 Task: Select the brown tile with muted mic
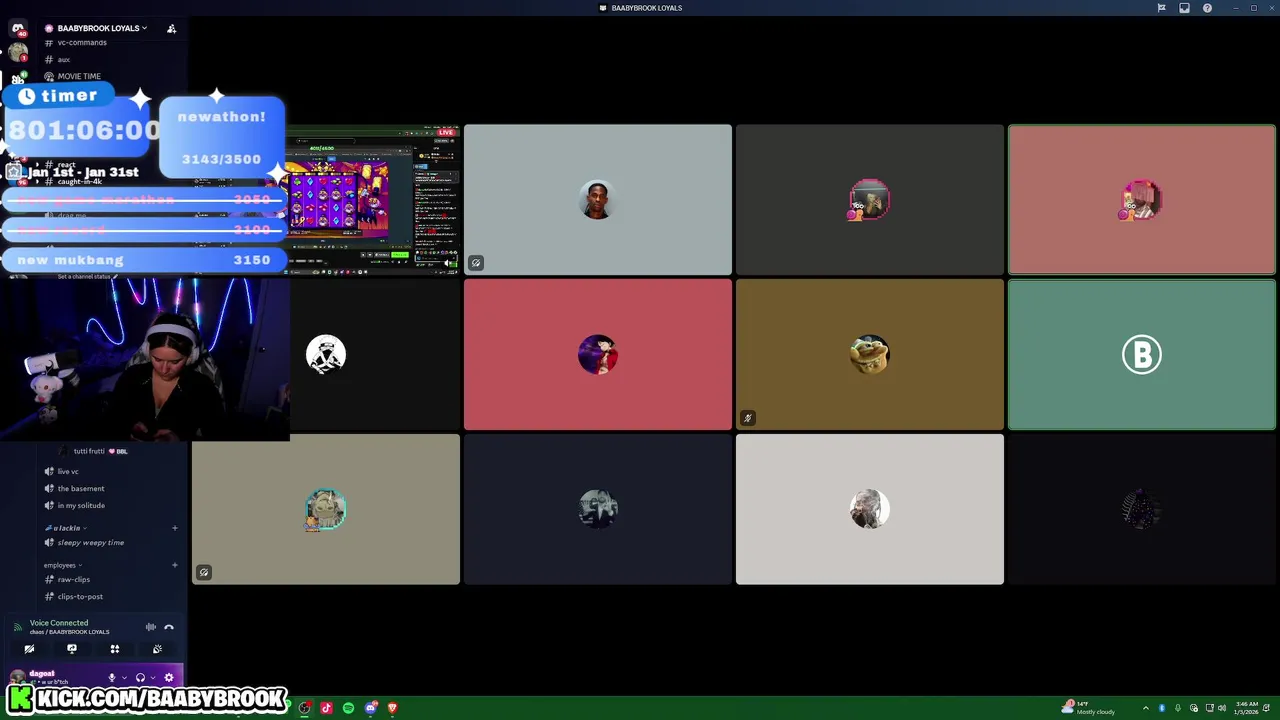click(x=870, y=354)
